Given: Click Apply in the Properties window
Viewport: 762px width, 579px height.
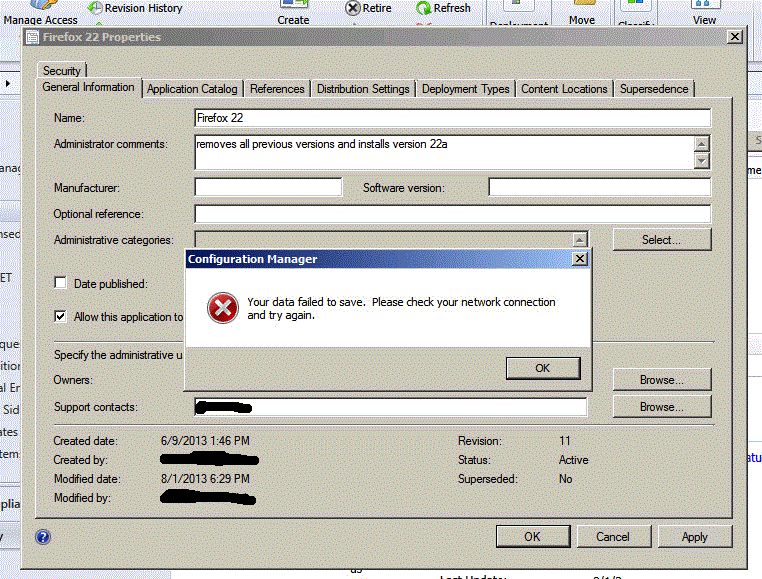Looking at the screenshot, I should point(694,537).
